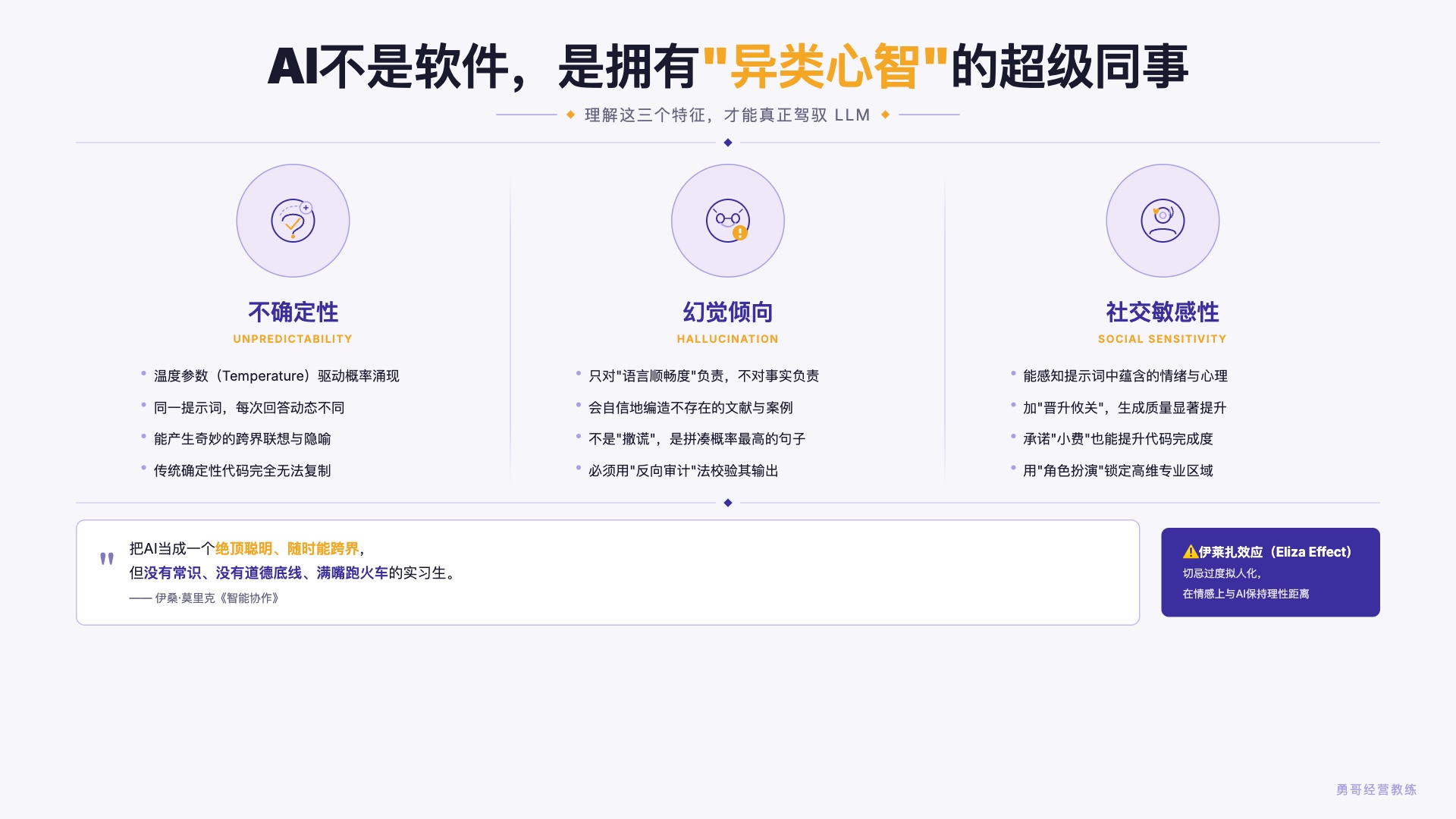Click the attribution 伊桑·莫里克《智能协作》

[218, 598]
